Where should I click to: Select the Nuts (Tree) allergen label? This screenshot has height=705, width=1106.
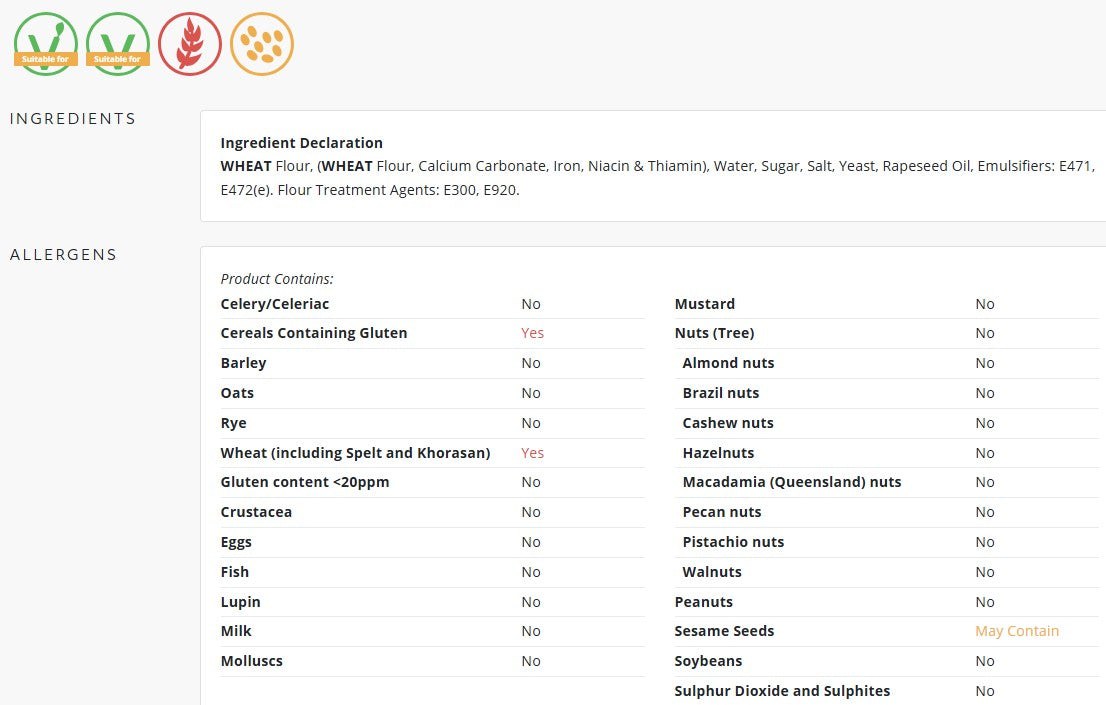point(715,333)
